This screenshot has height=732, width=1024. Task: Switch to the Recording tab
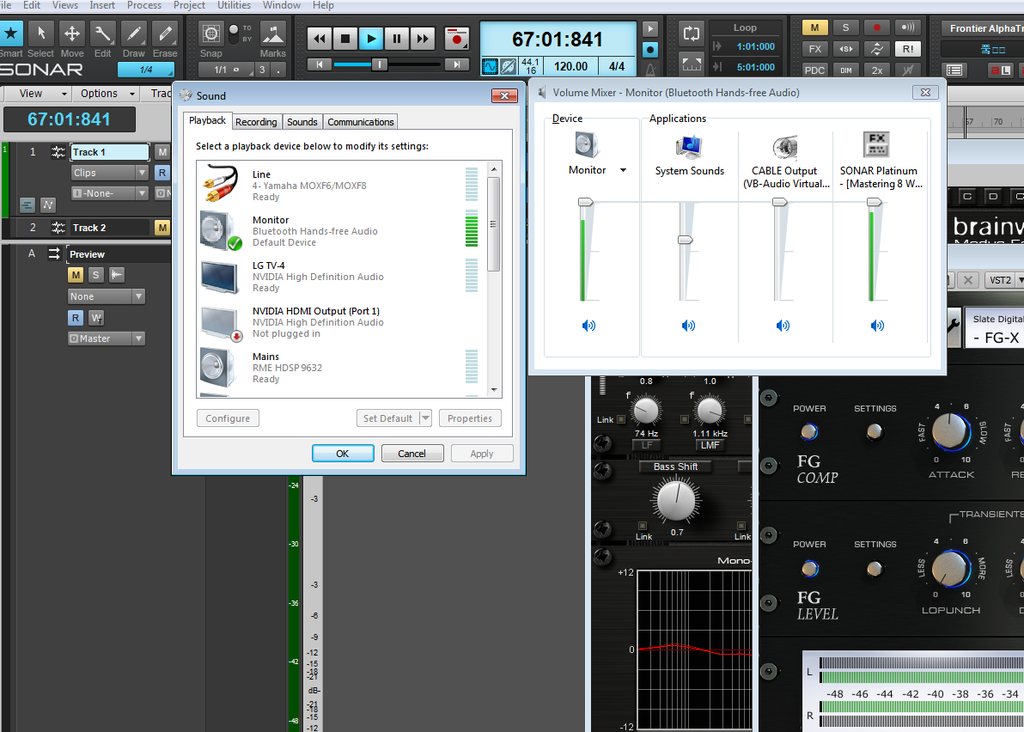[256, 122]
